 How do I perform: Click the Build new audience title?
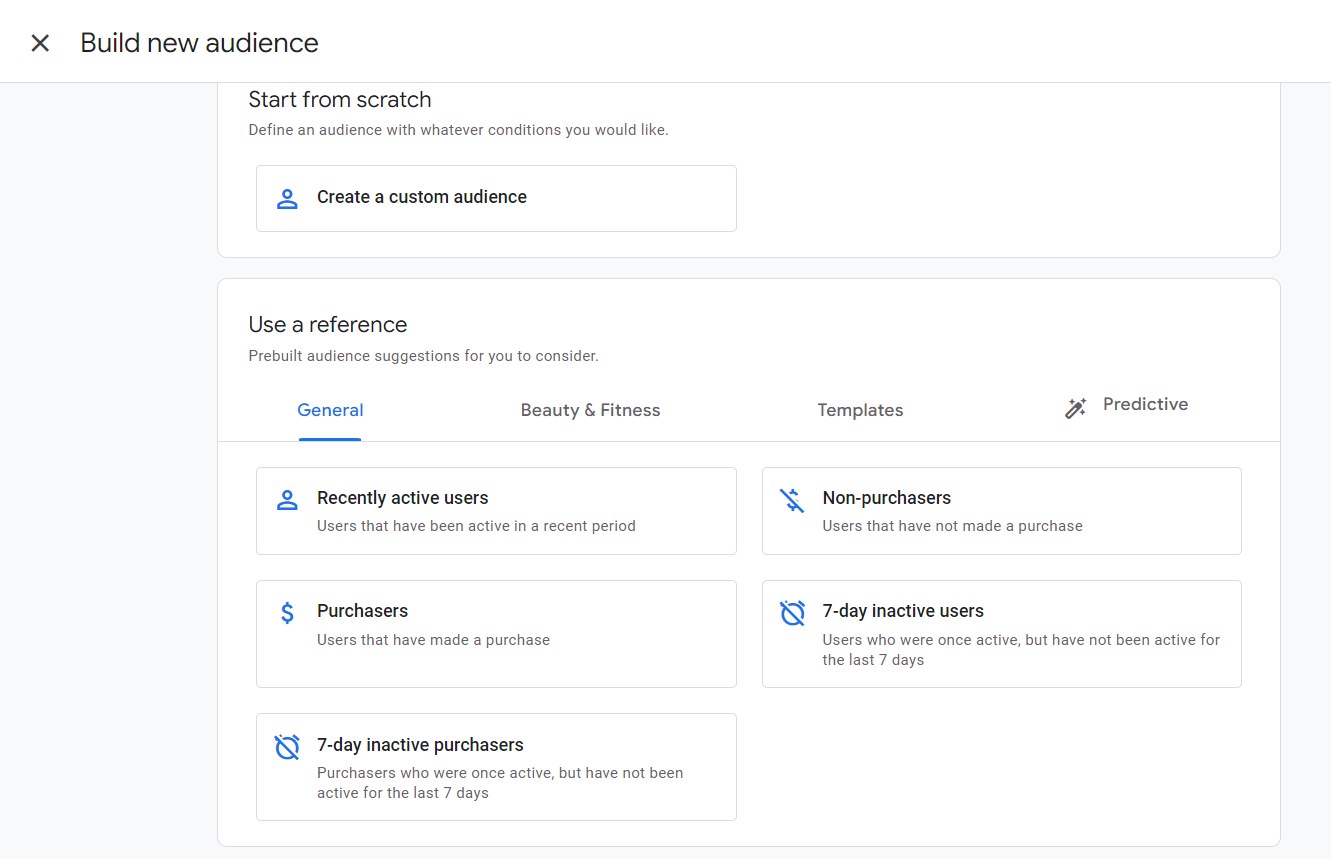199,43
